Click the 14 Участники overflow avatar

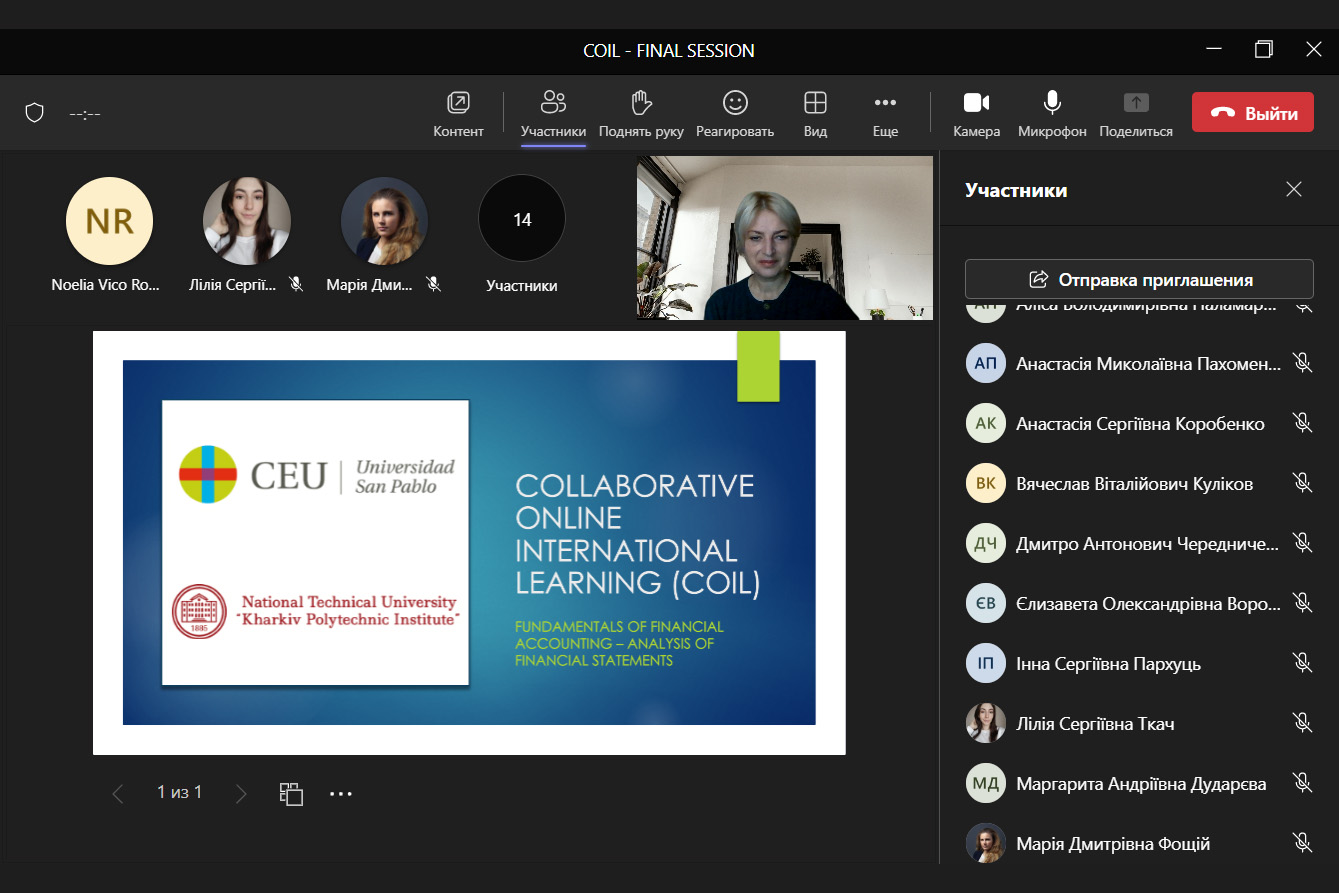pyautogui.click(x=522, y=220)
